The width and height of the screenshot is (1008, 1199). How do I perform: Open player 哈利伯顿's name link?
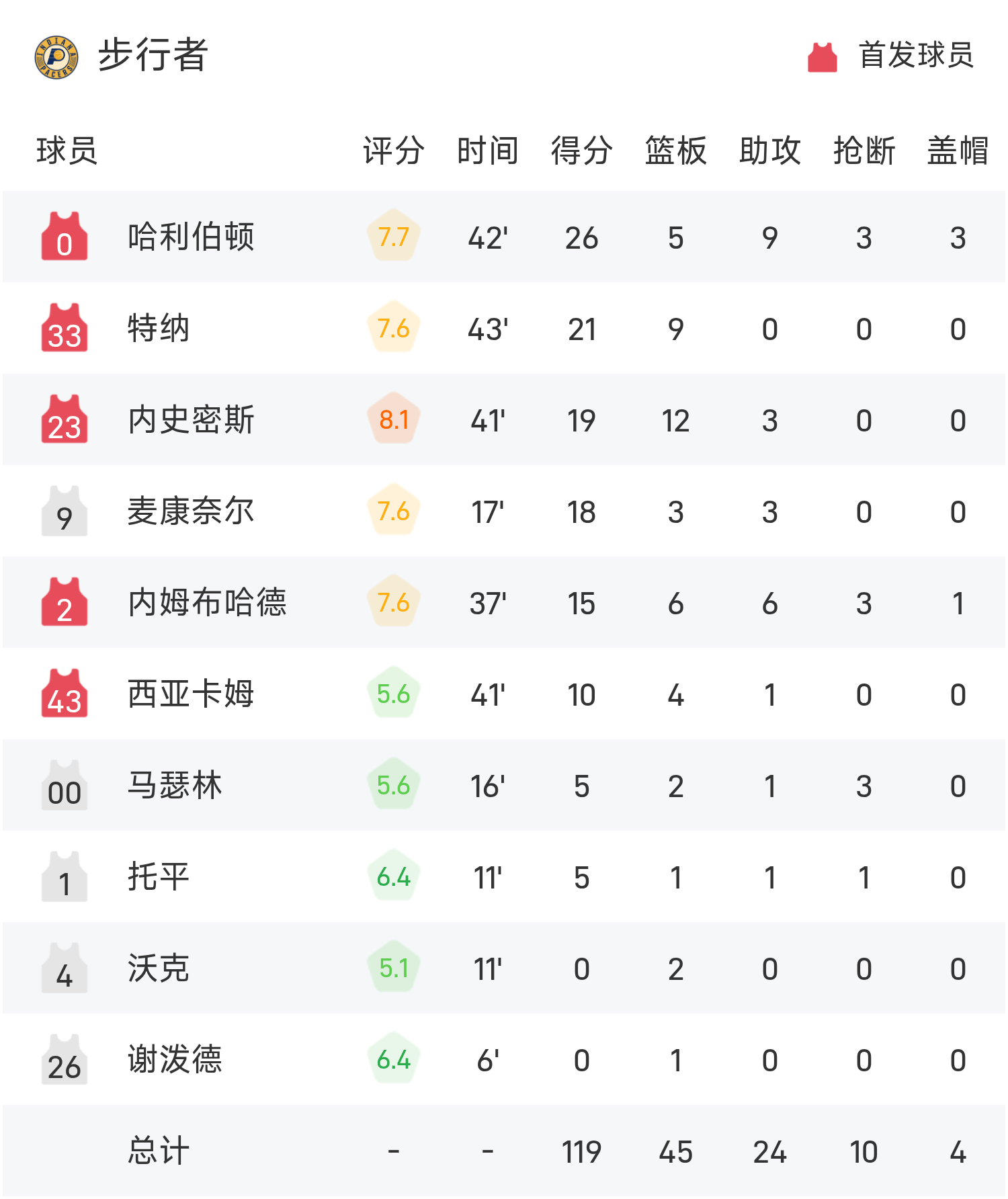coord(191,237)
